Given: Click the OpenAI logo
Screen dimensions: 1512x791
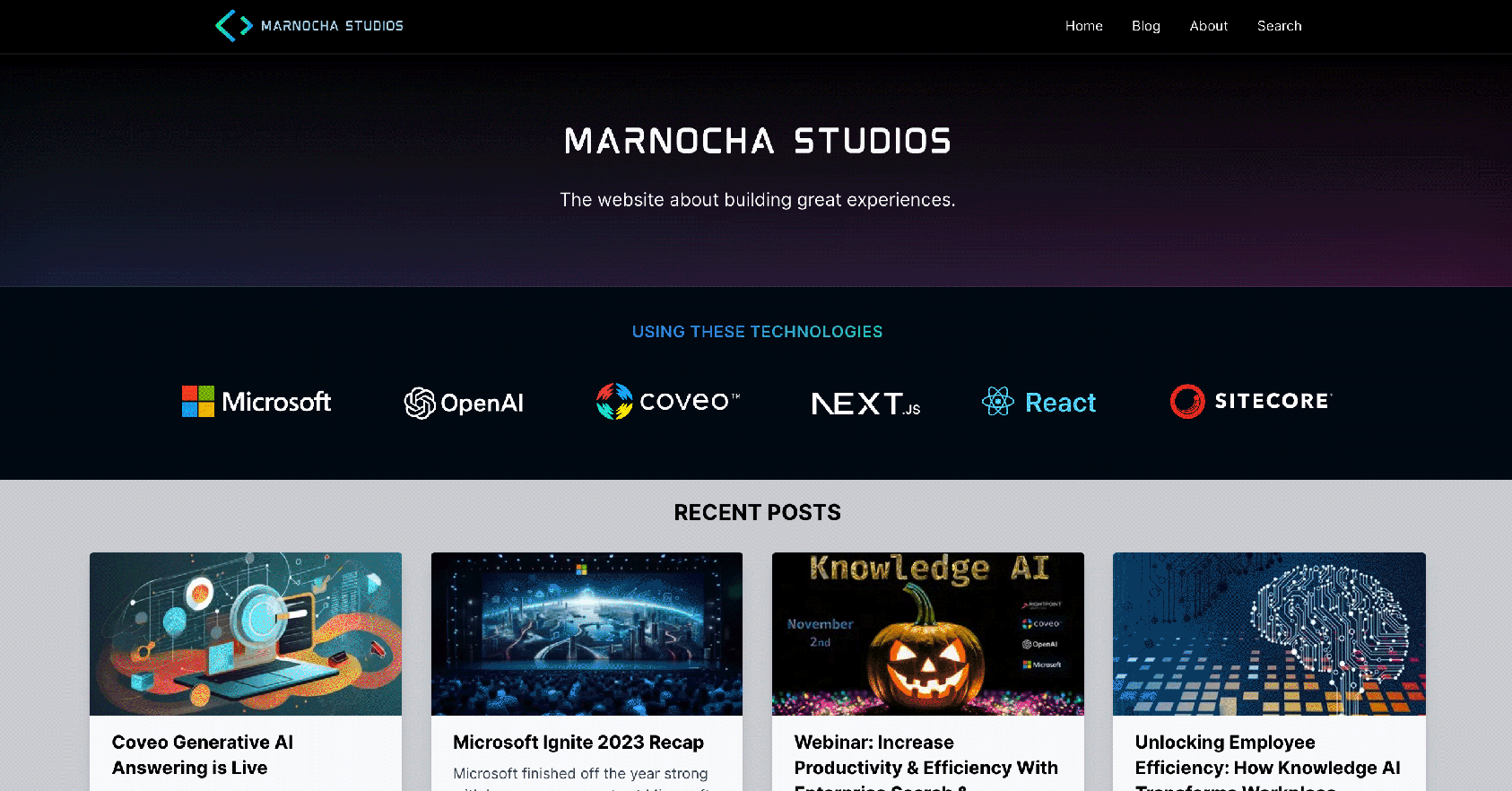Looking at the screenshot, I should tap(464, 403).
